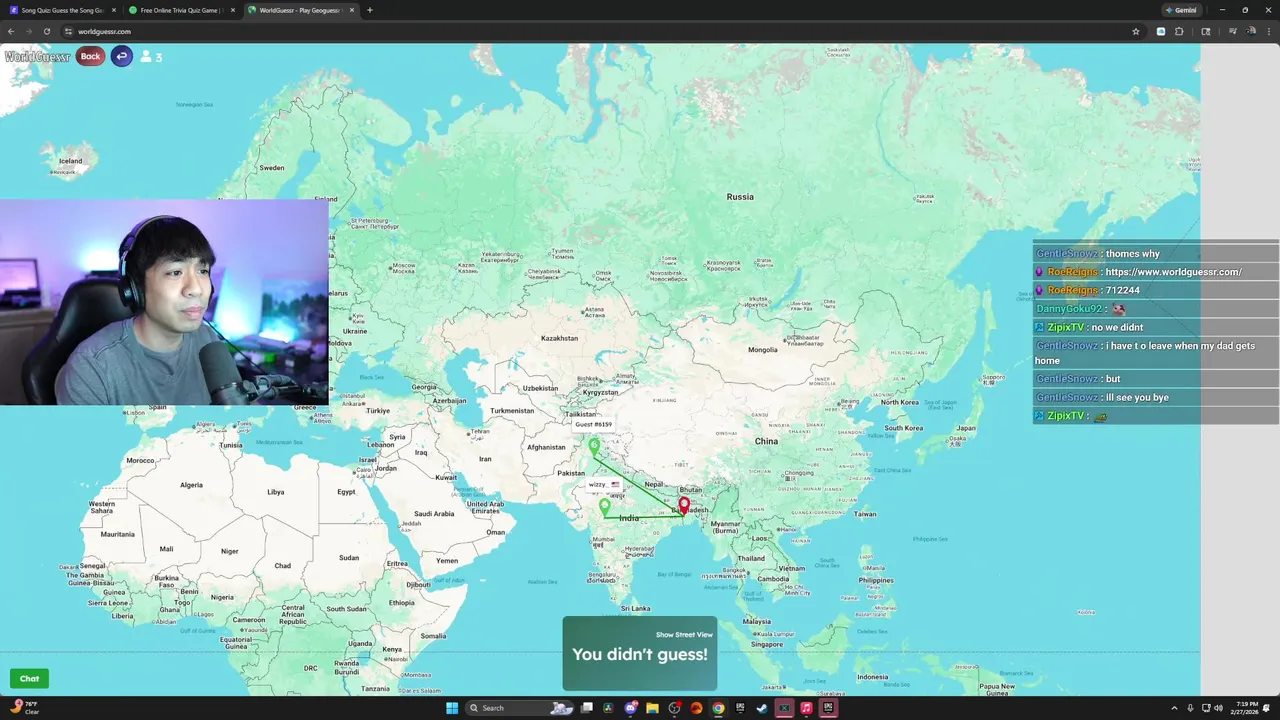Viewport: 1280px width, 720px height.
Task: Click the site information icon
Action: (x=68, y=31)
